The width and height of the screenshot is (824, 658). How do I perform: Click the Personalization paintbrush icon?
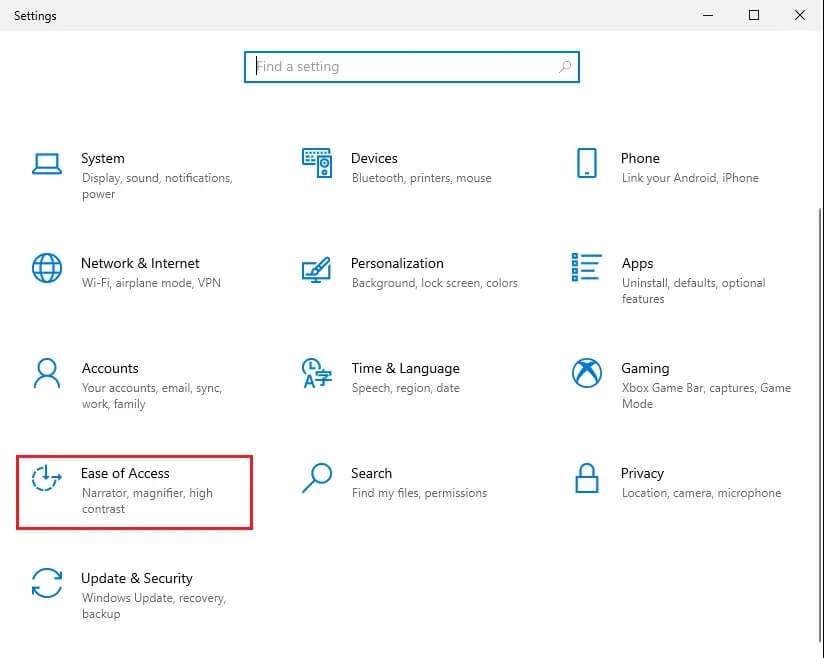pos(316,270)
